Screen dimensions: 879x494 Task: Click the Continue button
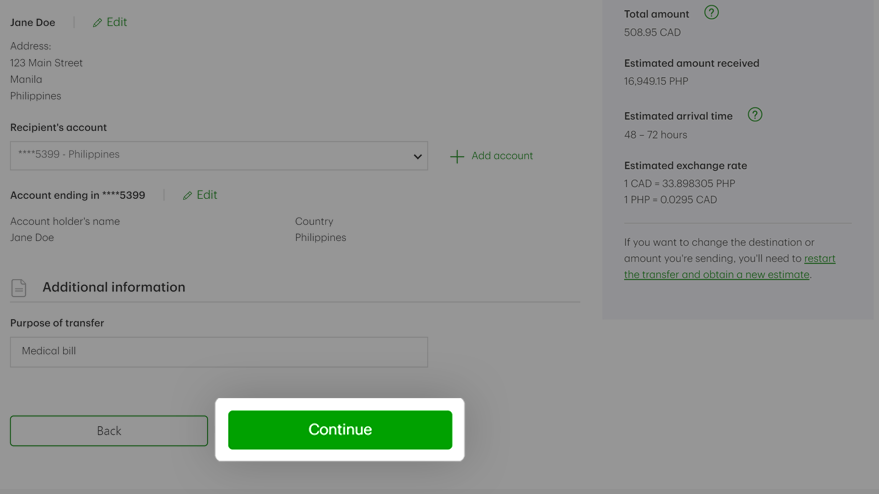pos(340,430)
